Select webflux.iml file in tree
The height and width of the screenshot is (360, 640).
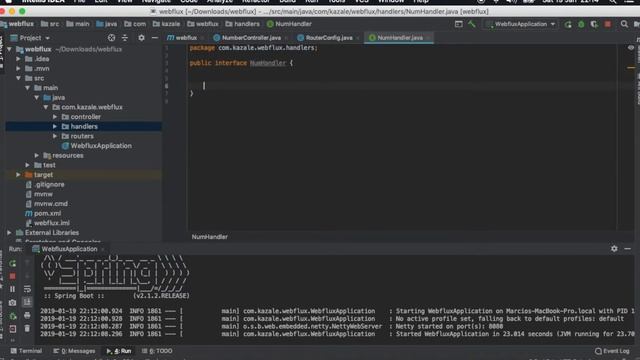(47, 223)
